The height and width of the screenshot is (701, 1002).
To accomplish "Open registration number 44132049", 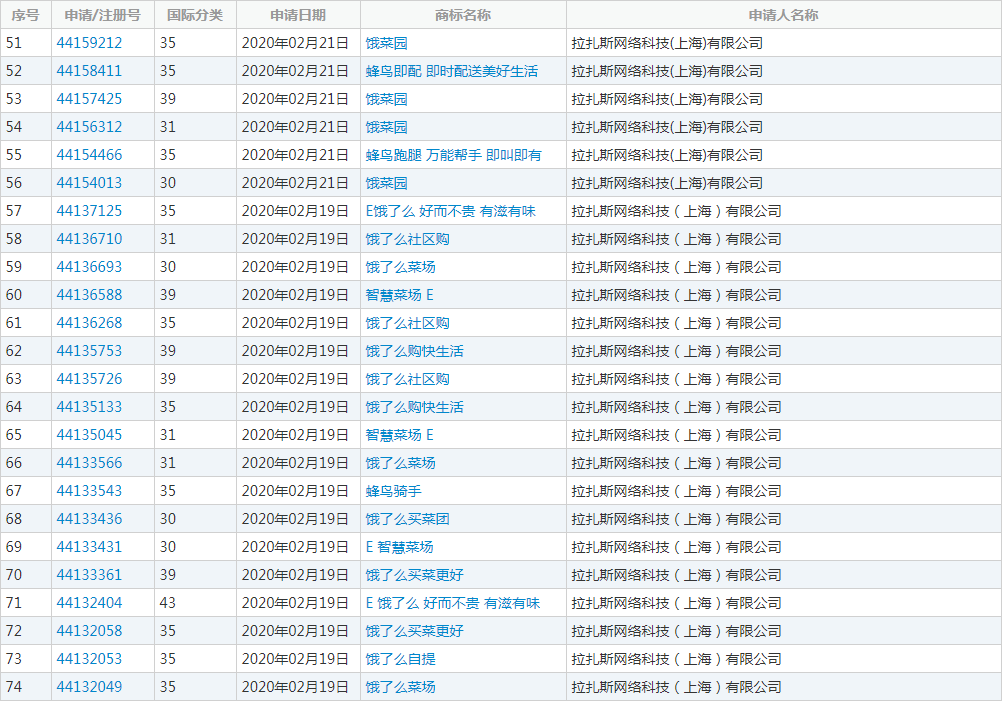I will 89,687.
